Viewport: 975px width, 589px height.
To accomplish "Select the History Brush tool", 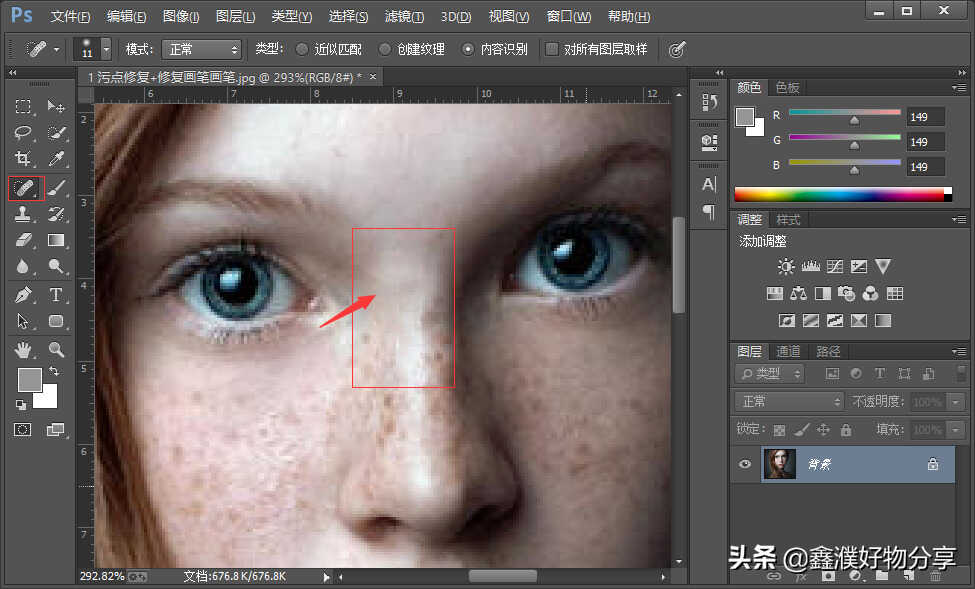I will tap(56, 214).
